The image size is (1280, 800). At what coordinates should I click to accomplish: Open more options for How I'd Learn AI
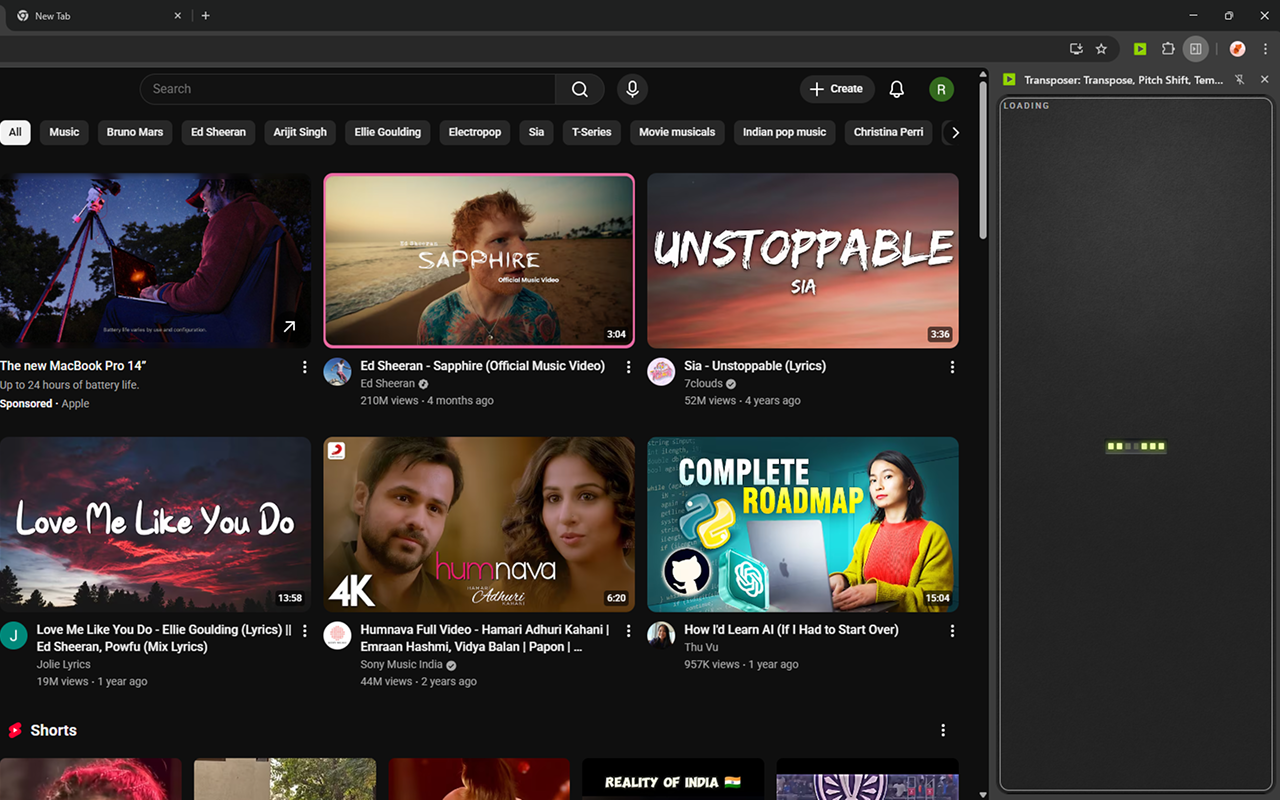click(952, 631)
